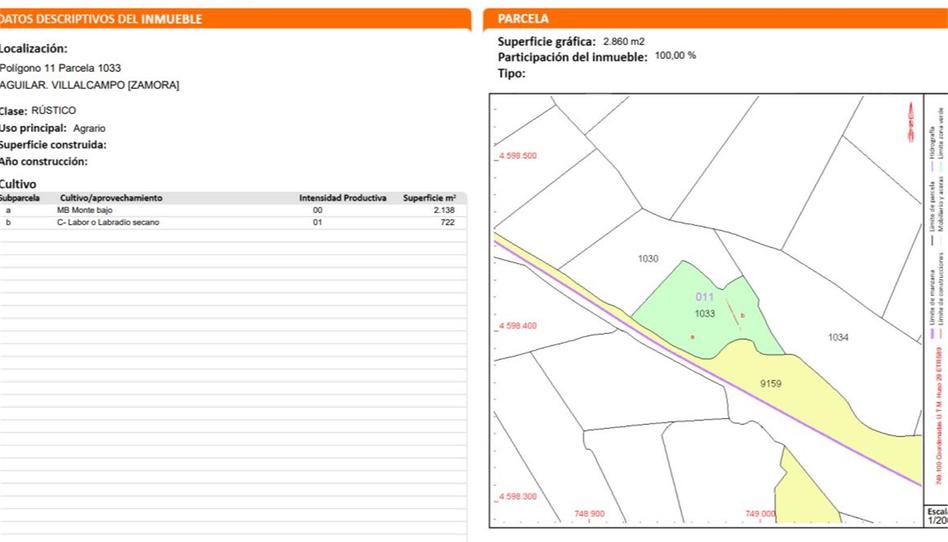Select 'AGUILAR. VILLALCAMPO [ZAMORA]' location text
The width and height of the screenshot is (948, 542).
89,85
